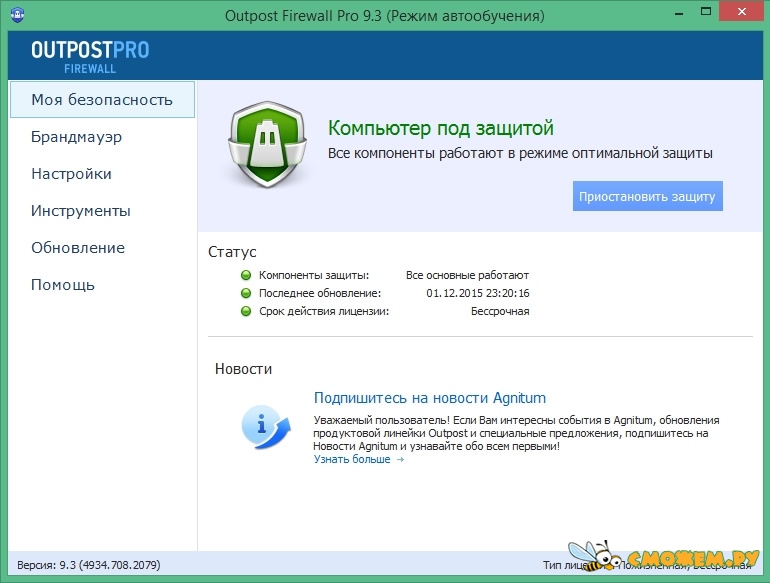Minimize the Outpost Firewall window
Screen dimensions: 770x583
tap(679, 14)
